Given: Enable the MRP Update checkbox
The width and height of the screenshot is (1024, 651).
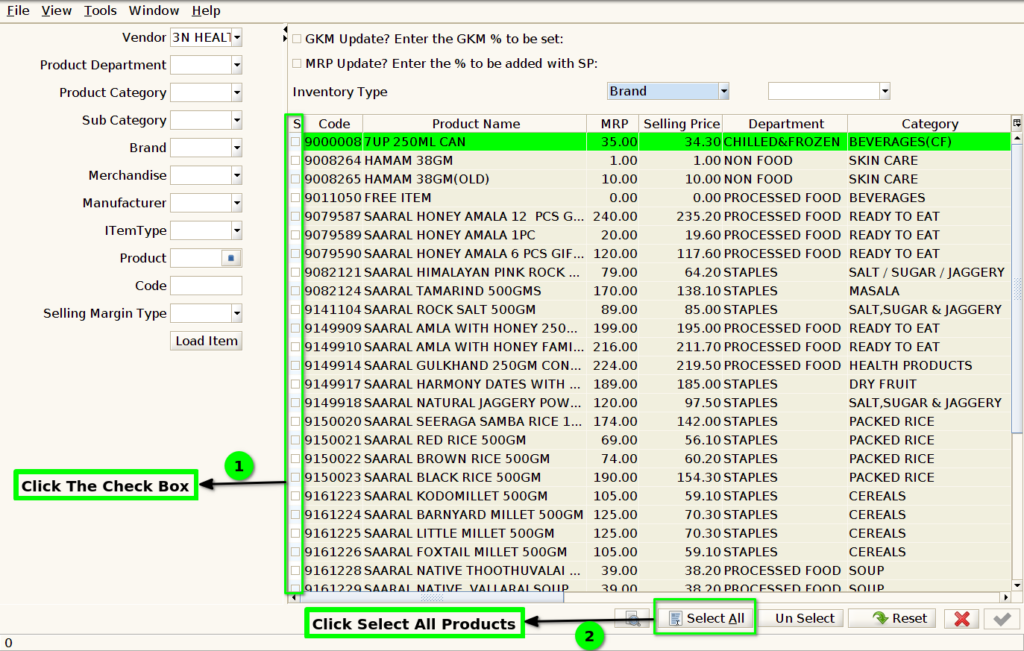Looking at the screenshot, I should point(296,63).
